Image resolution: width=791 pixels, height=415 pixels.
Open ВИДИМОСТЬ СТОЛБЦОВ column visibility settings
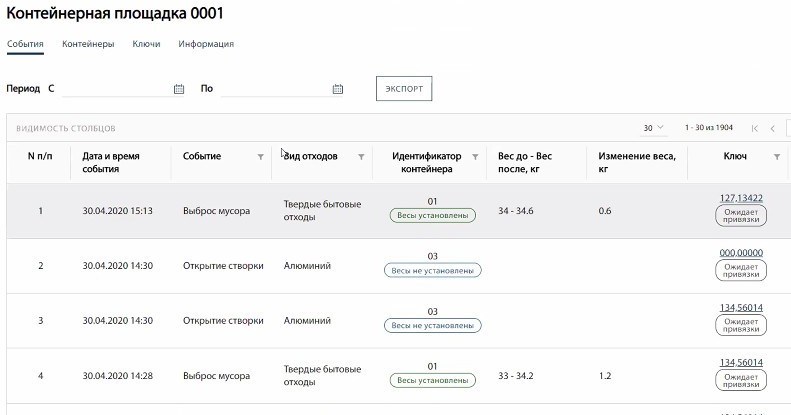tap(66, 128)
